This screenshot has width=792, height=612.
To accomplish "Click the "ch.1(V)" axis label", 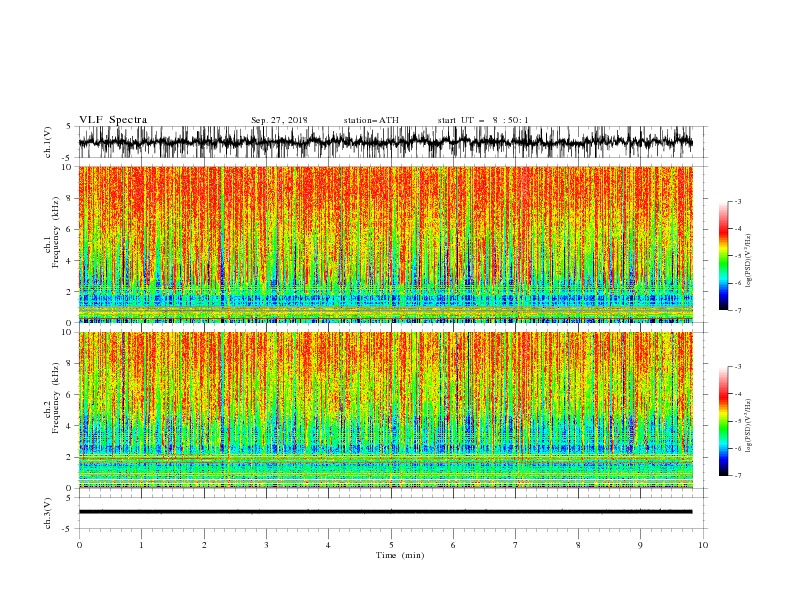I will [x=48, y=142].
